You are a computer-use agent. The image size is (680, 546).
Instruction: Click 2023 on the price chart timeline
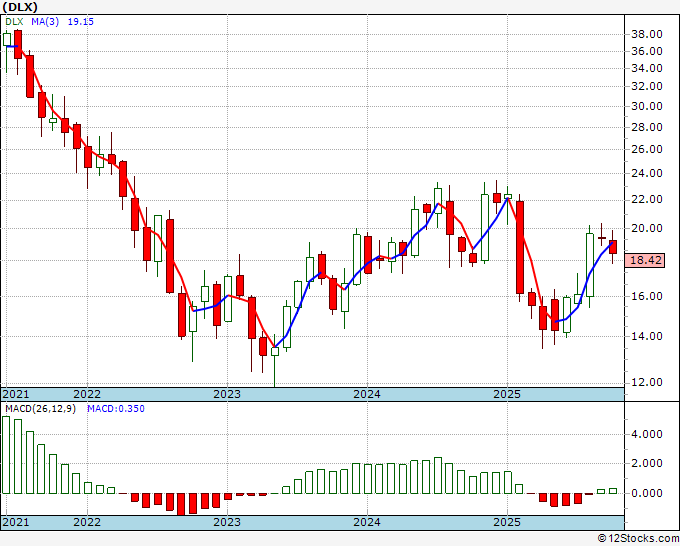(227, 394)
